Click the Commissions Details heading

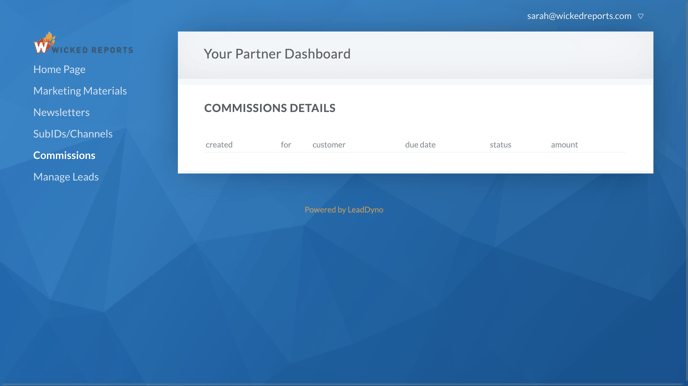269,108
